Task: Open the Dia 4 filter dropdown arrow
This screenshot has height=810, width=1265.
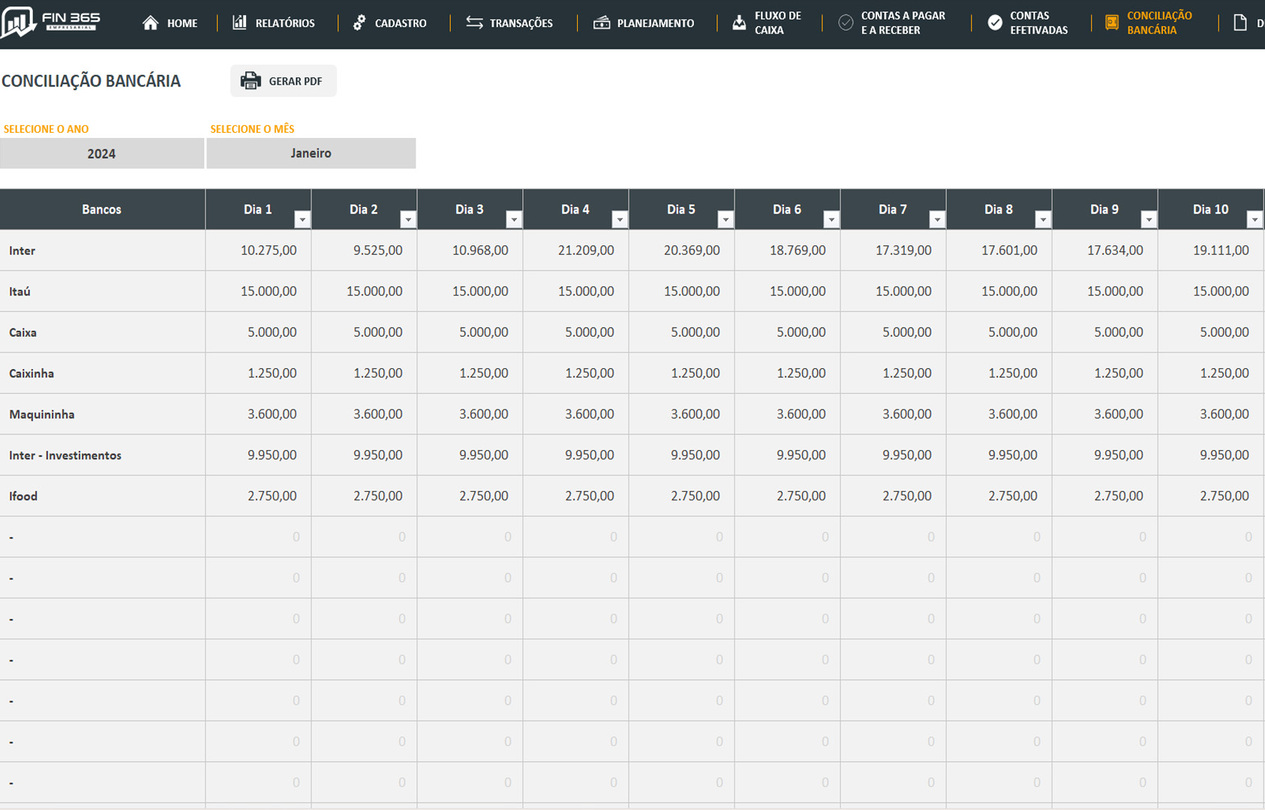Action: [620, 220]
